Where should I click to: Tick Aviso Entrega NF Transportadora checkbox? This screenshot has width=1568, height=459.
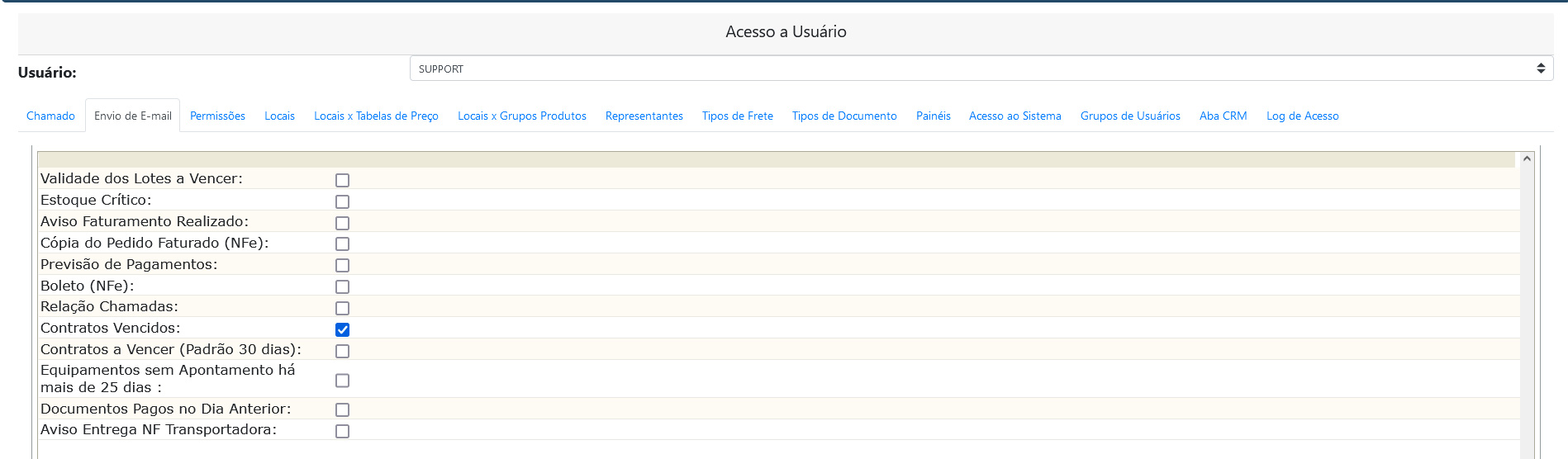click(x=342, y=431)
